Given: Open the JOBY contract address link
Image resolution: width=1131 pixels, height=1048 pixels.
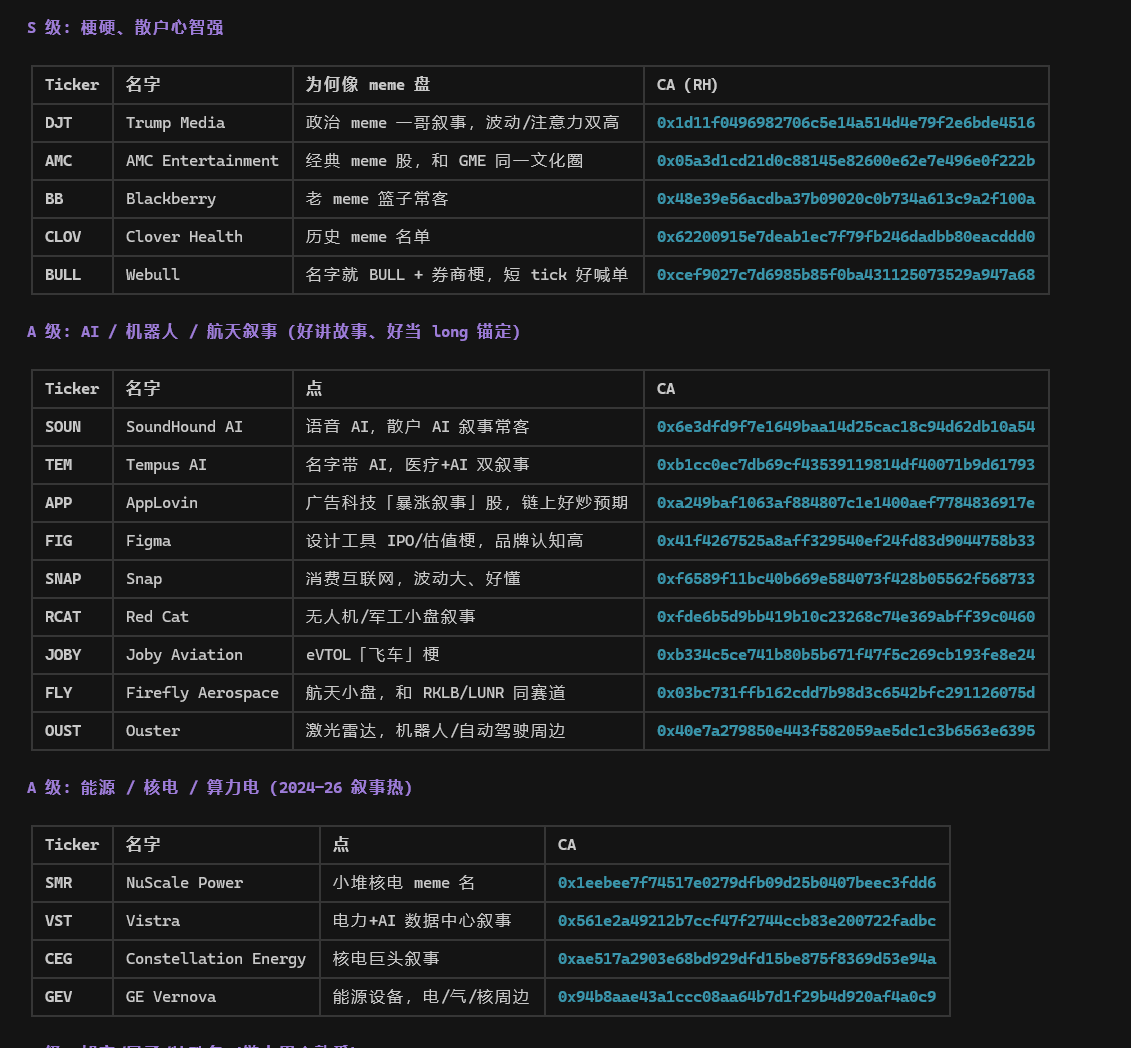Looking at the screenshot, I should click(845, 655).
